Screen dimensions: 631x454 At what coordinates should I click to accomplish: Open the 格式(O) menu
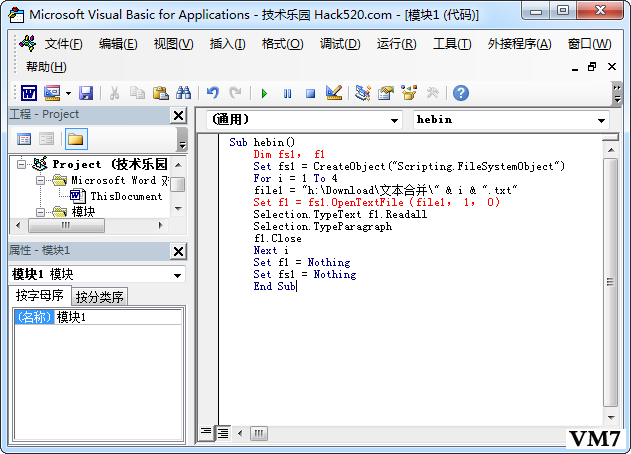(x=283, y=44)
